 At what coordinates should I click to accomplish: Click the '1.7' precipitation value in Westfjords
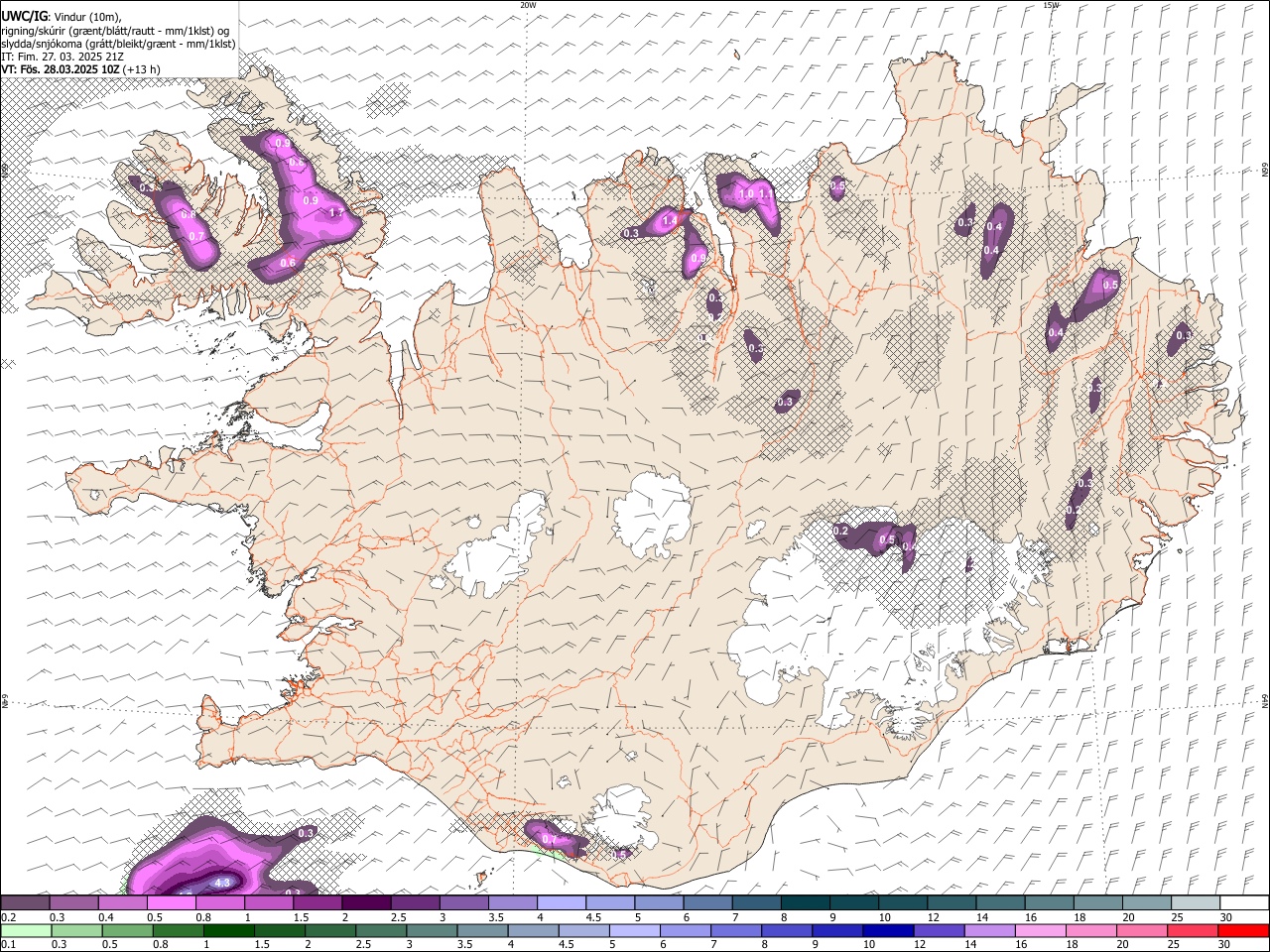click(x=335, y=213)
